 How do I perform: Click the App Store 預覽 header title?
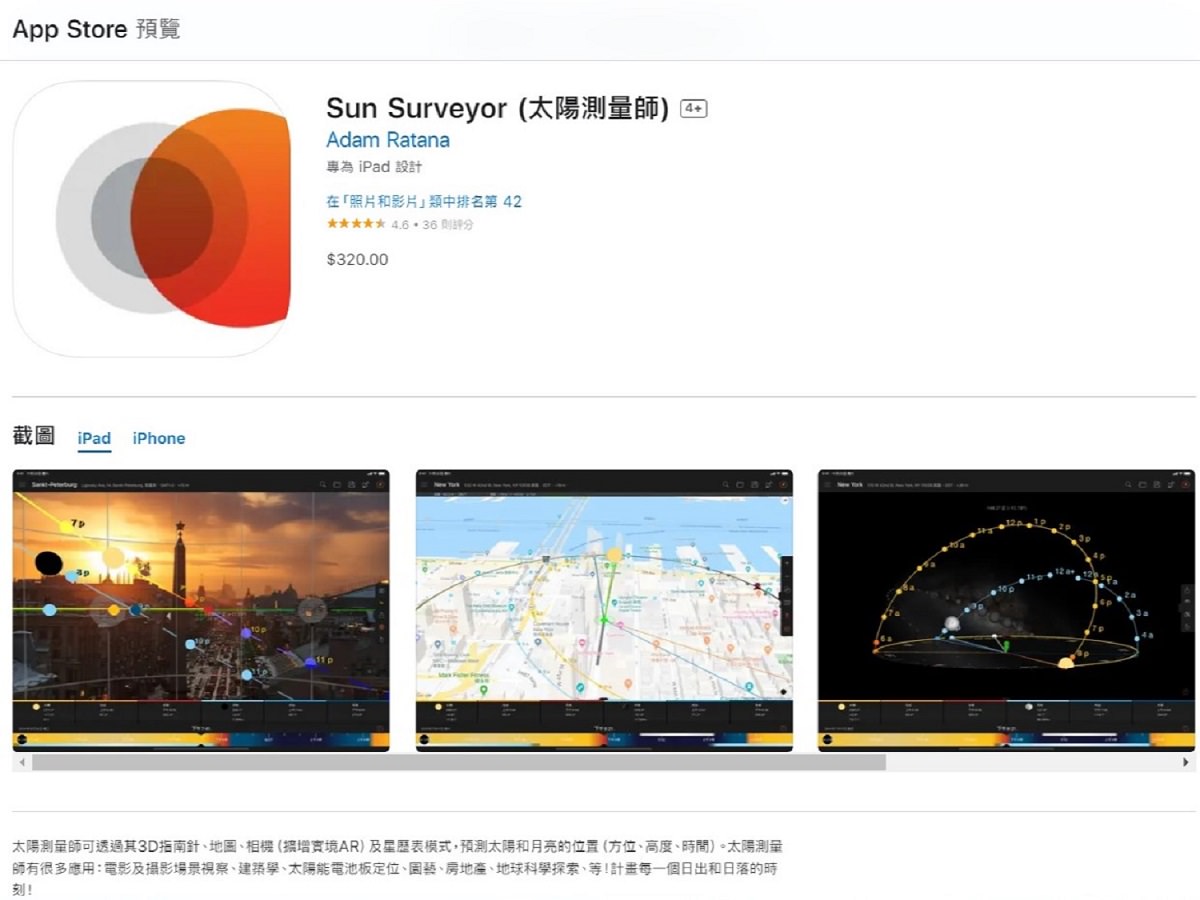pos(96,29)
